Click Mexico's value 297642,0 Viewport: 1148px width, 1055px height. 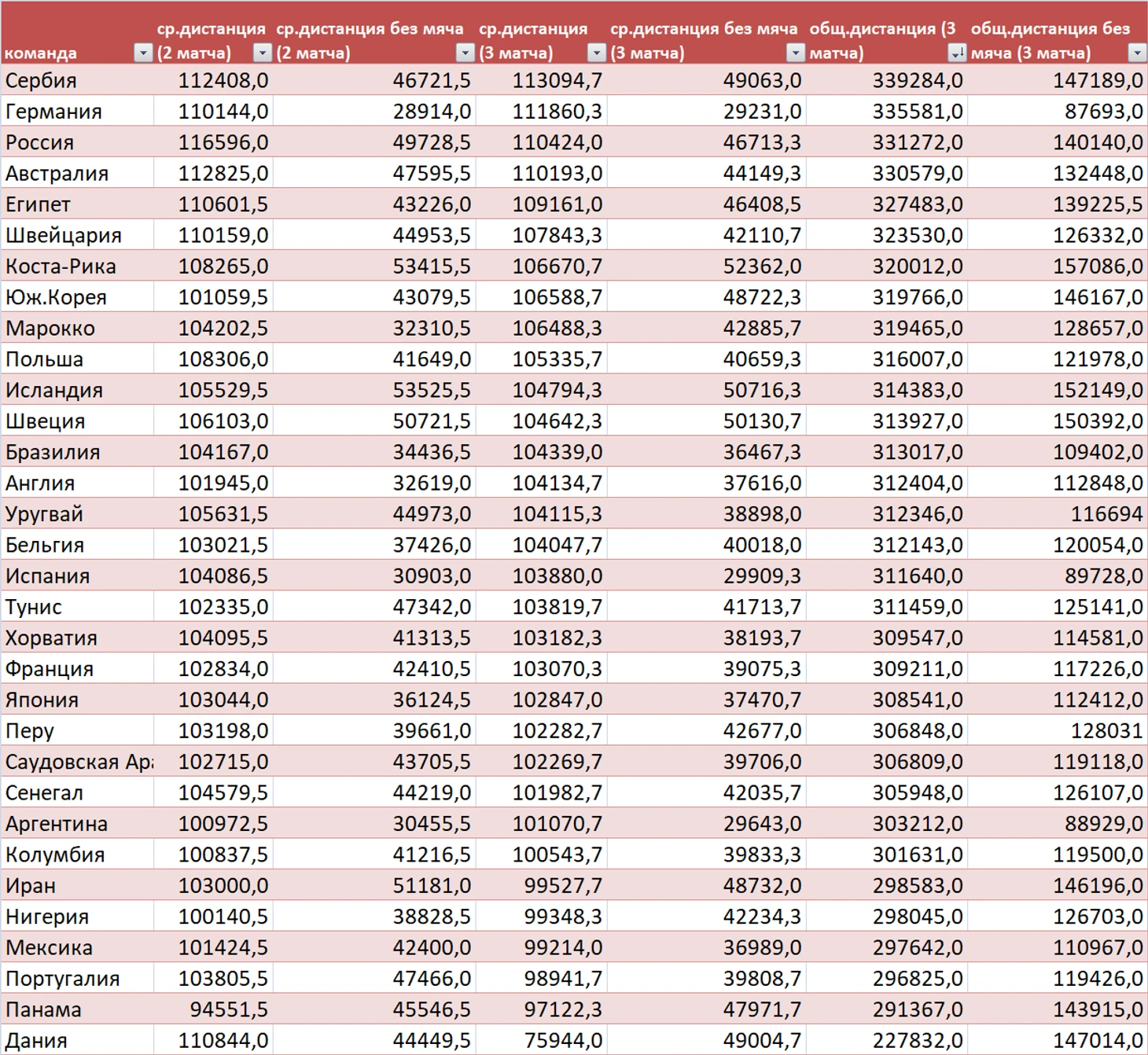(917, 947)
